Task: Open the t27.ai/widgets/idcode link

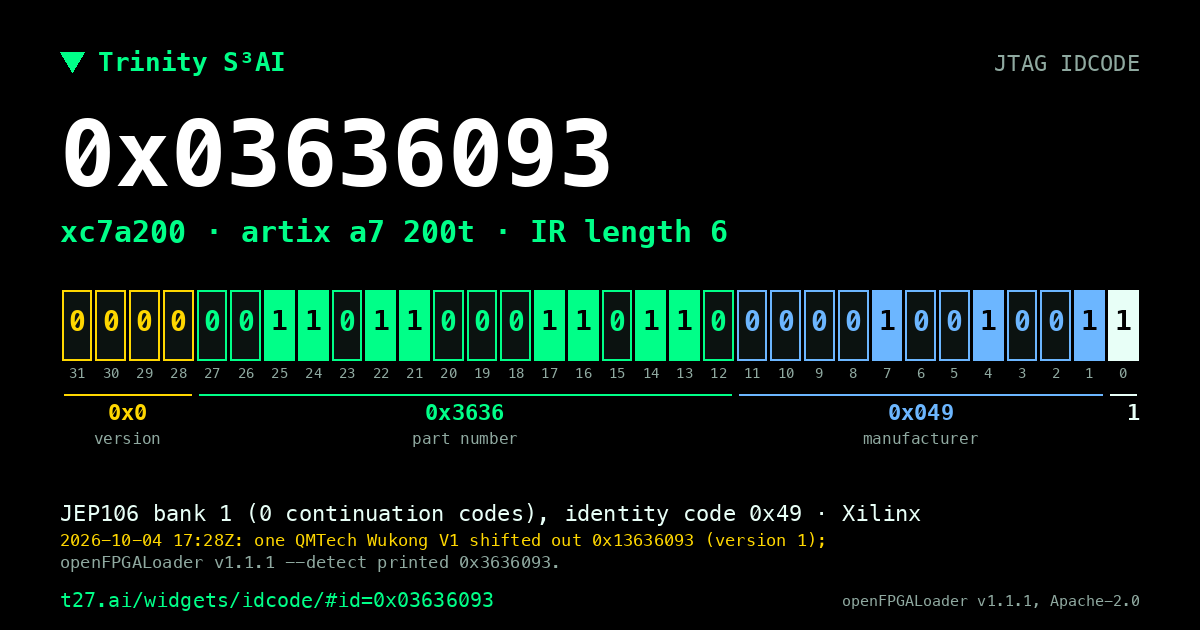Action: click(277, 600)
